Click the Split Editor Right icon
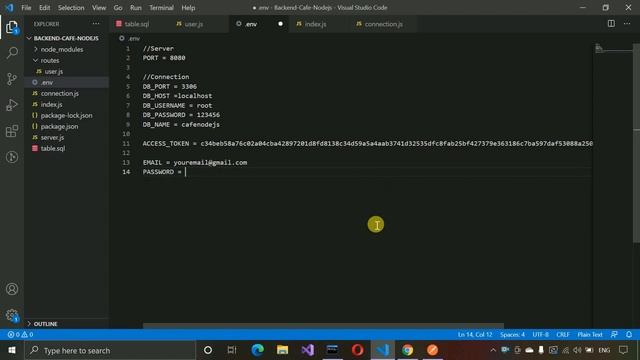 point(611,24)
